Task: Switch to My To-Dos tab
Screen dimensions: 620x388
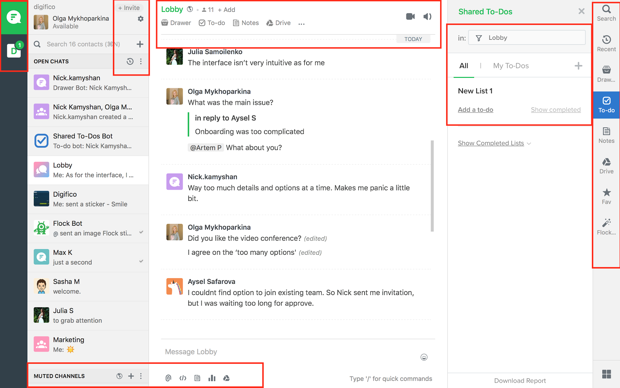Action: pos(511,66)
